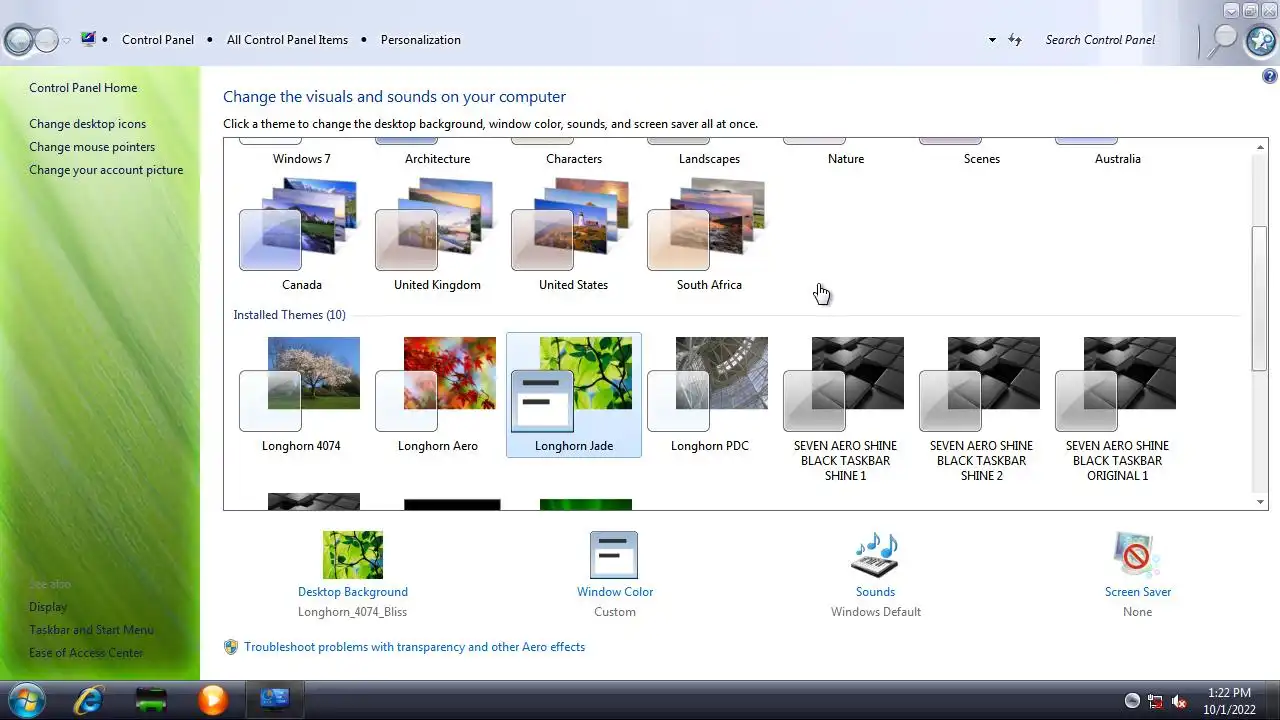Click the Desktop Background link
This screenshot has width=1280, height=720.
coord(353,592)
